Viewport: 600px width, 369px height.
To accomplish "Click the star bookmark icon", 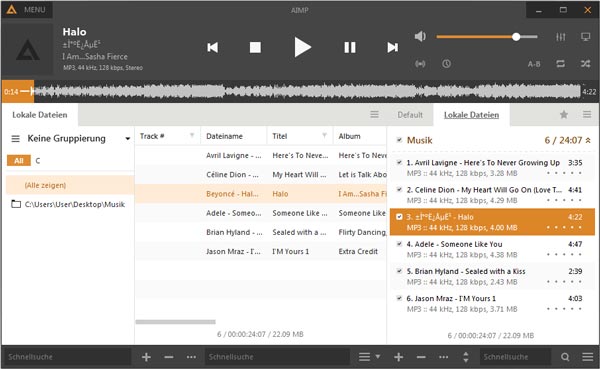I will [x=564, y=114].
